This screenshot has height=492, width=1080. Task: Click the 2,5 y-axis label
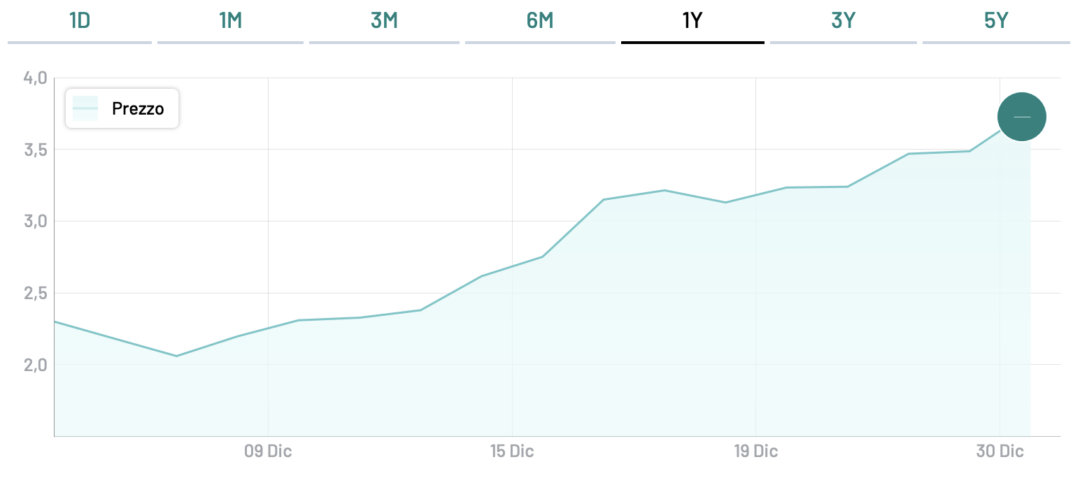point(35,293)
